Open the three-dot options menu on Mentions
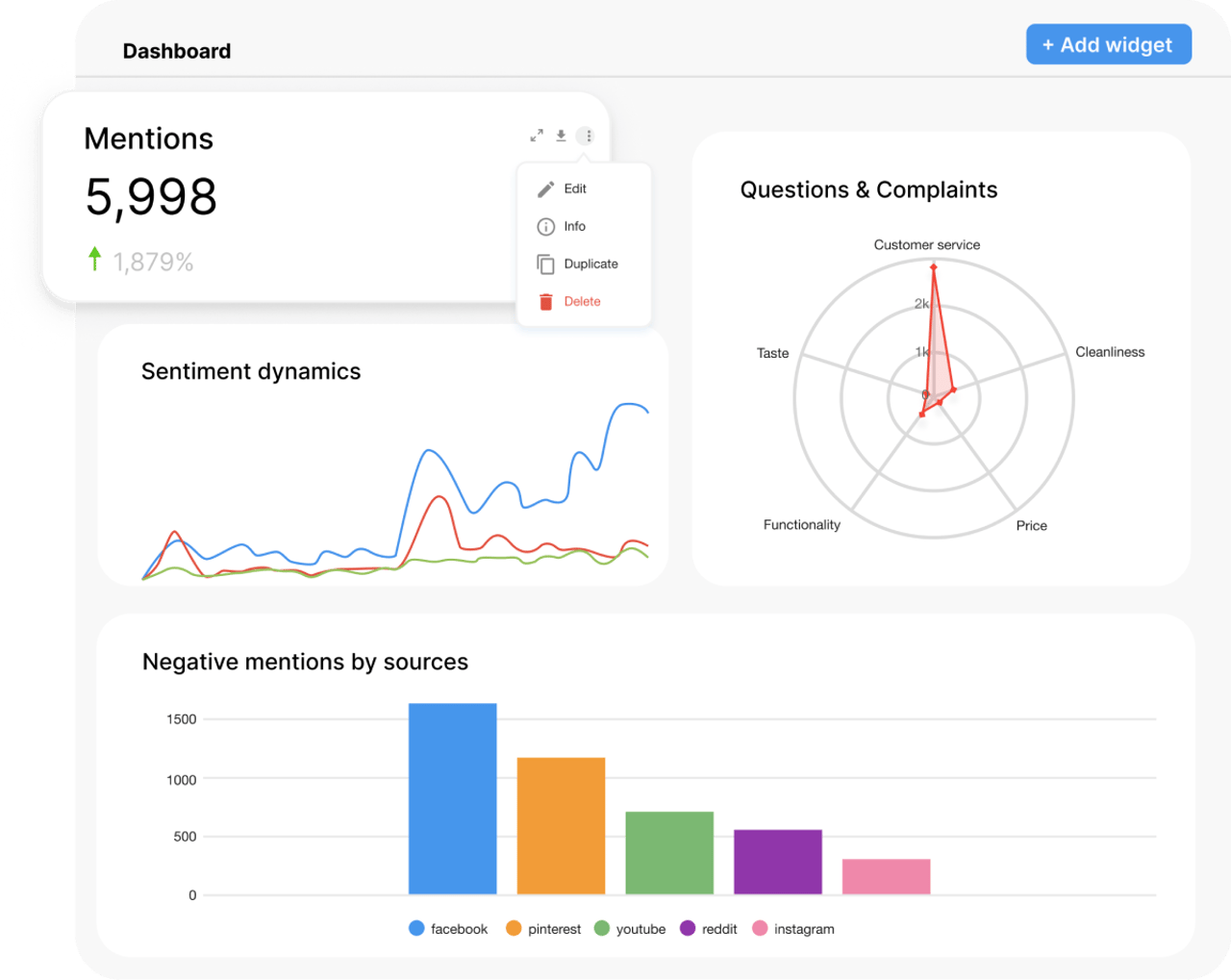The image size is (1231, 980). (587, 136)
